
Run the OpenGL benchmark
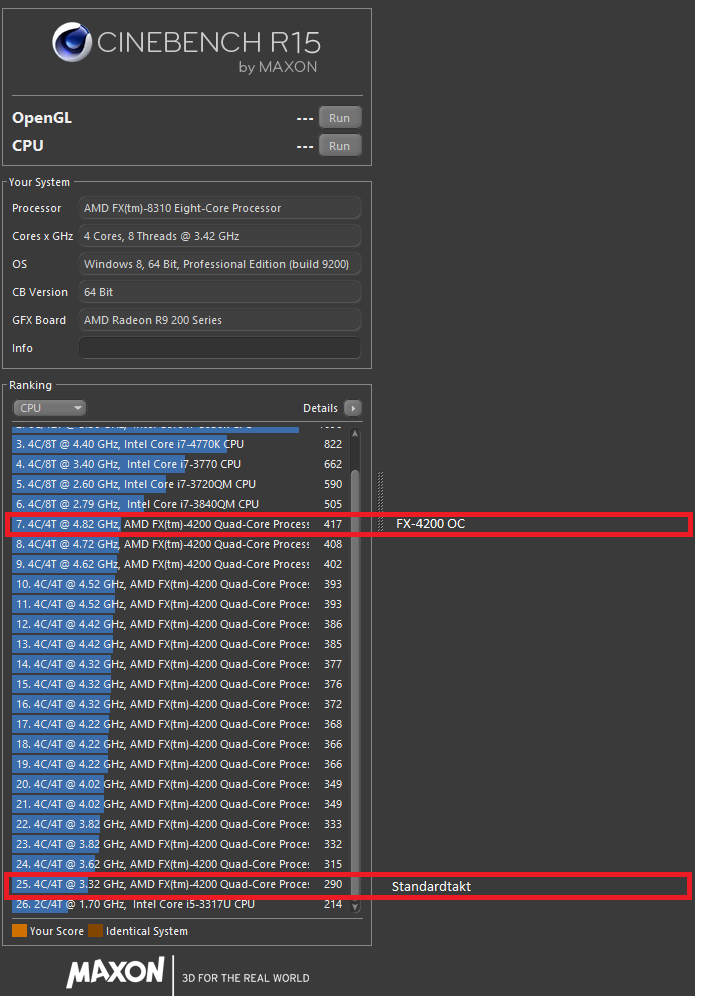click(339, 118)
